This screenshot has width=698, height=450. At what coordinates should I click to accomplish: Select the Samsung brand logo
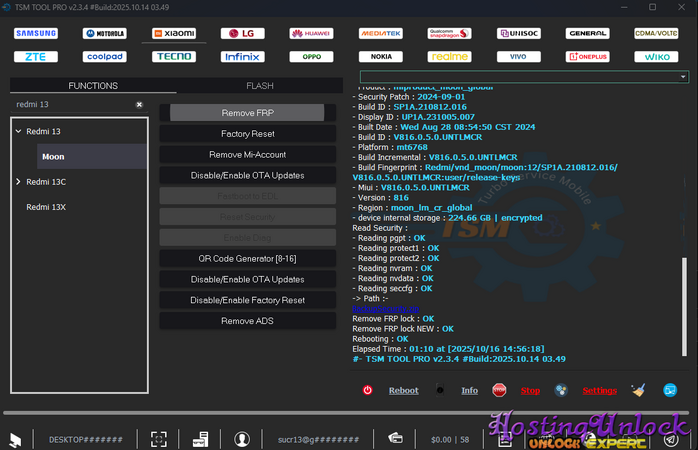coord(36,33)
